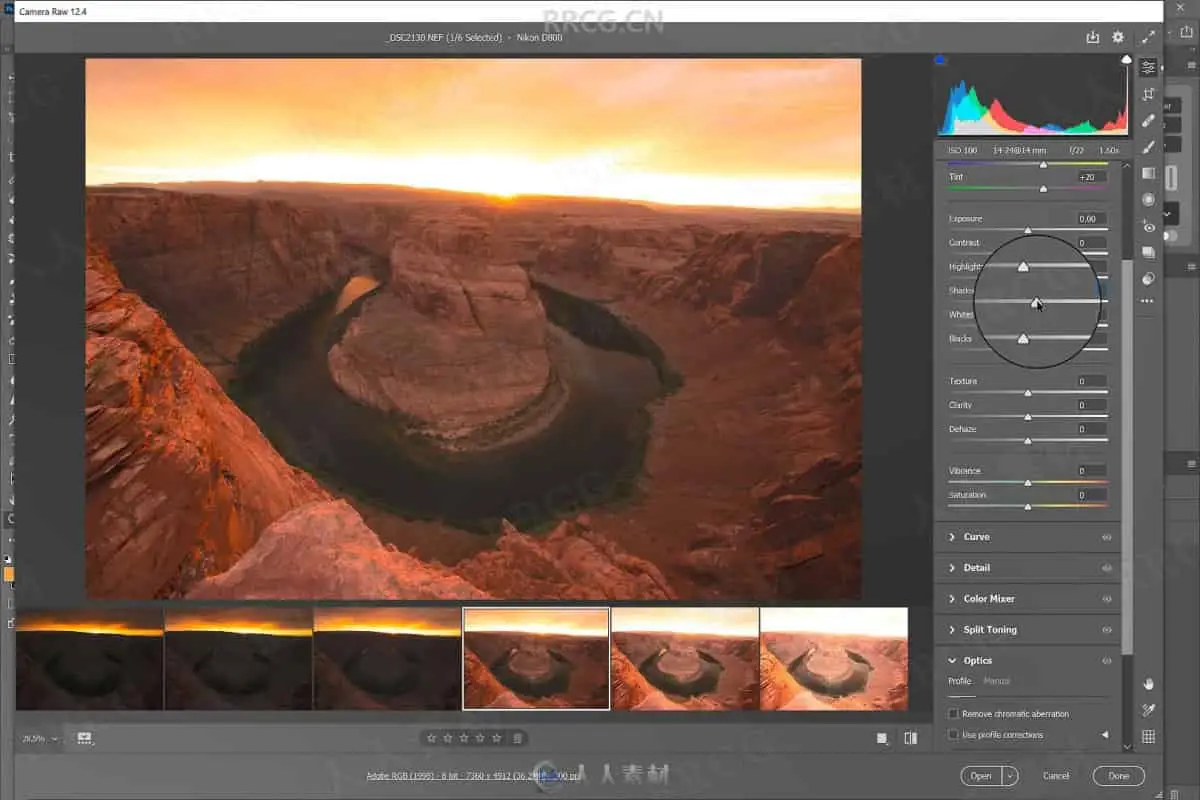Enable Use profile corrections checkbox
1200x800 pixels.
coord(953,735)
